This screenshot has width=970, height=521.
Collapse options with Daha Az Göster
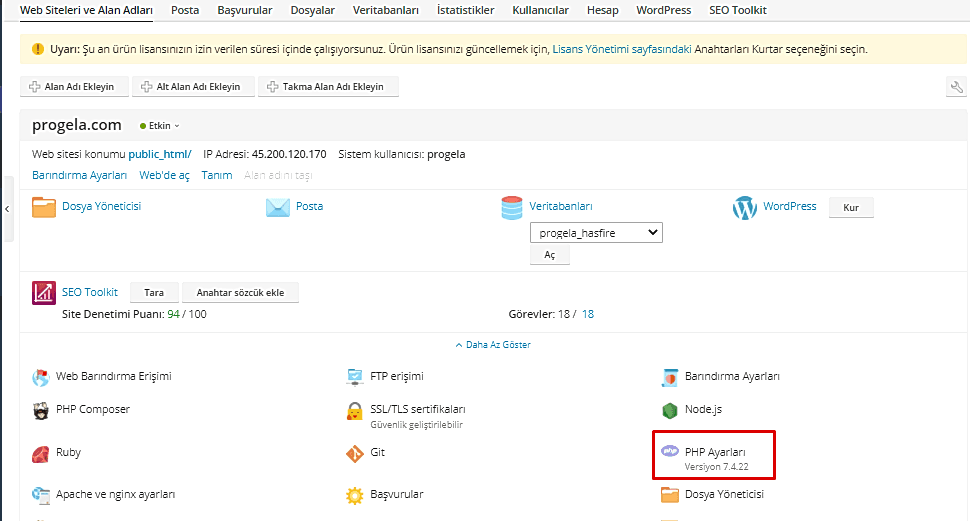pos(493,345)
